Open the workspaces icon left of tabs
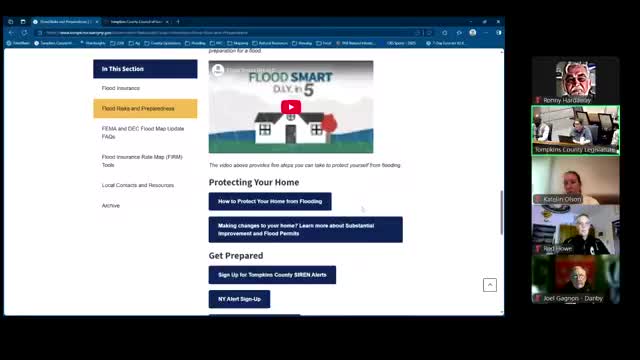 click(11, 22)
